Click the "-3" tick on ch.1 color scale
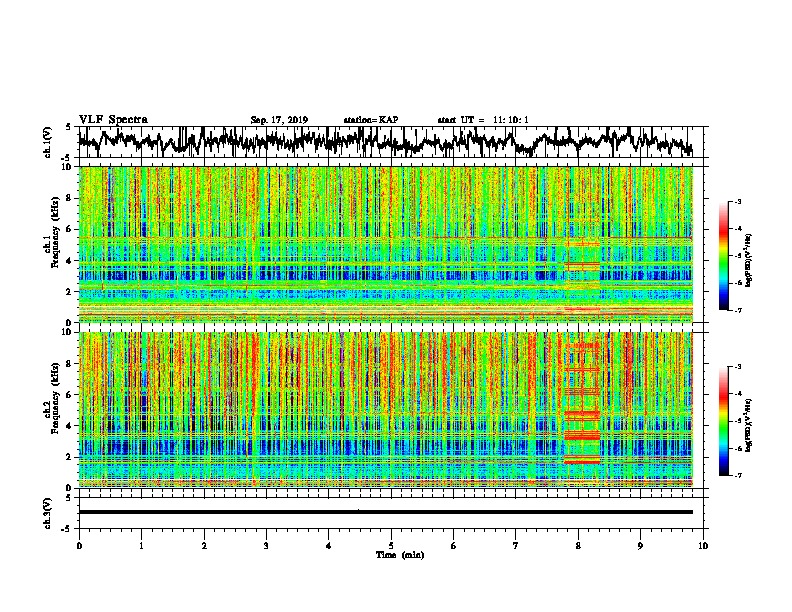The height and width of the screenshot is (612, 792). pyautogui.click(x=737, y=201)
